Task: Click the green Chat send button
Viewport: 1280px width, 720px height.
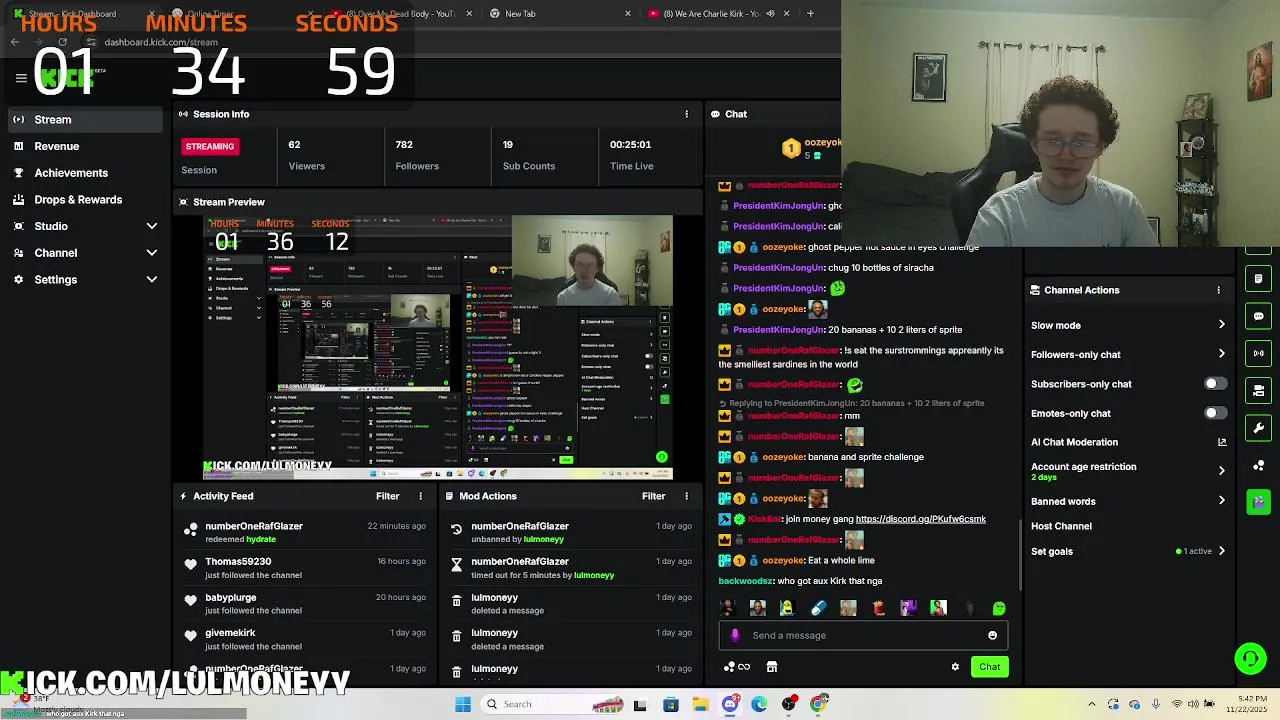Action: (989, 667)
